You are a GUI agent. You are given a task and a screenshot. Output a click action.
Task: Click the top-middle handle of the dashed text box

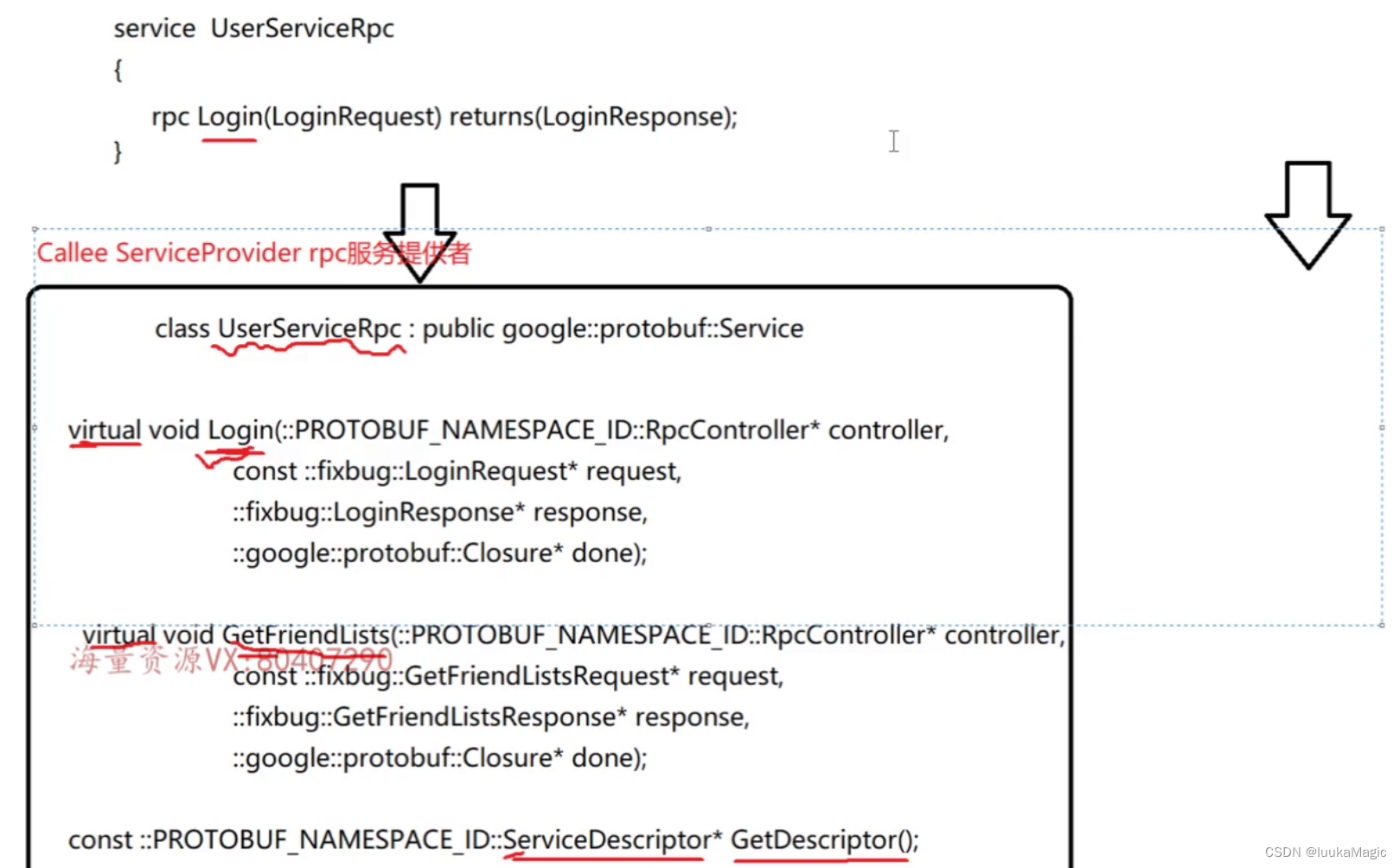click(708, 229)
